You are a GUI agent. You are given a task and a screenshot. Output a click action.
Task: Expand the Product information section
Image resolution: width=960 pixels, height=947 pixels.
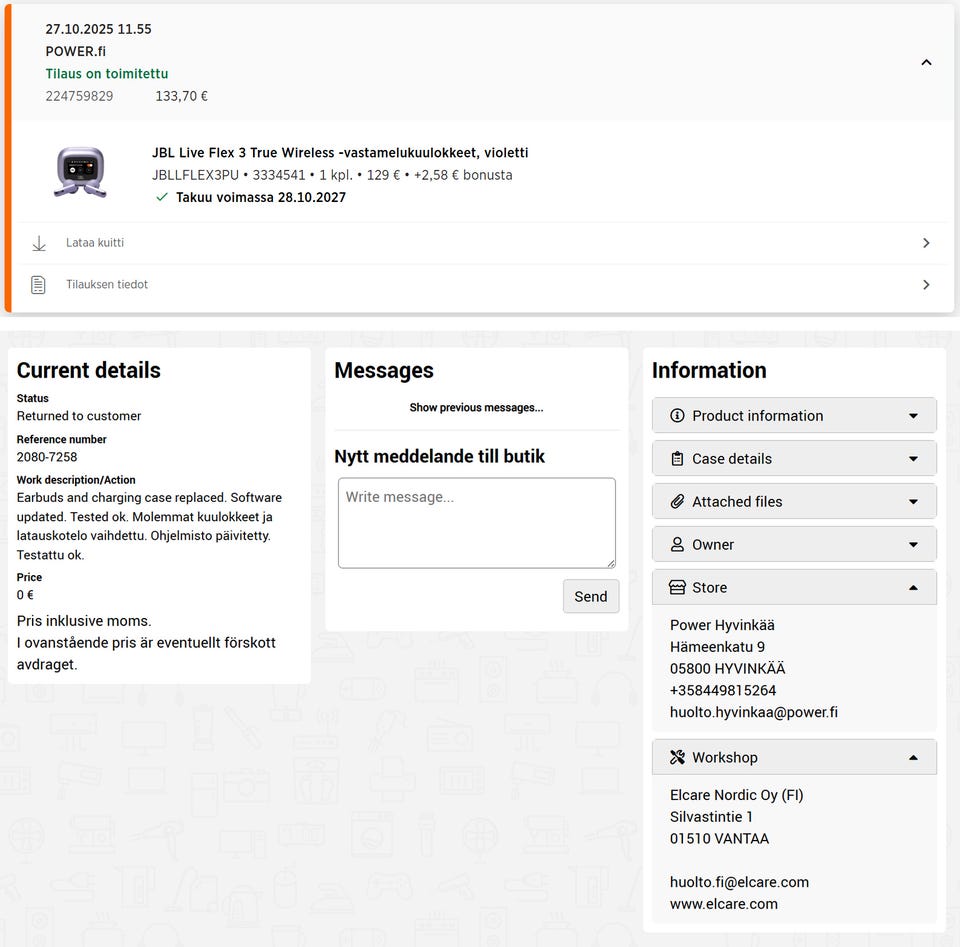(794, 416)
